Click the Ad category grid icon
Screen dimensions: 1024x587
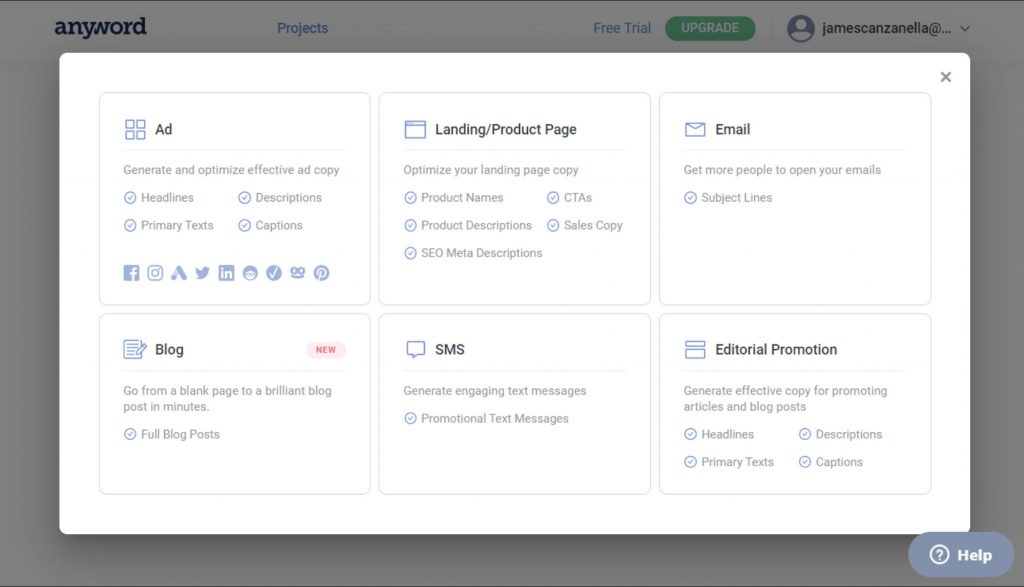click(136, 128)
